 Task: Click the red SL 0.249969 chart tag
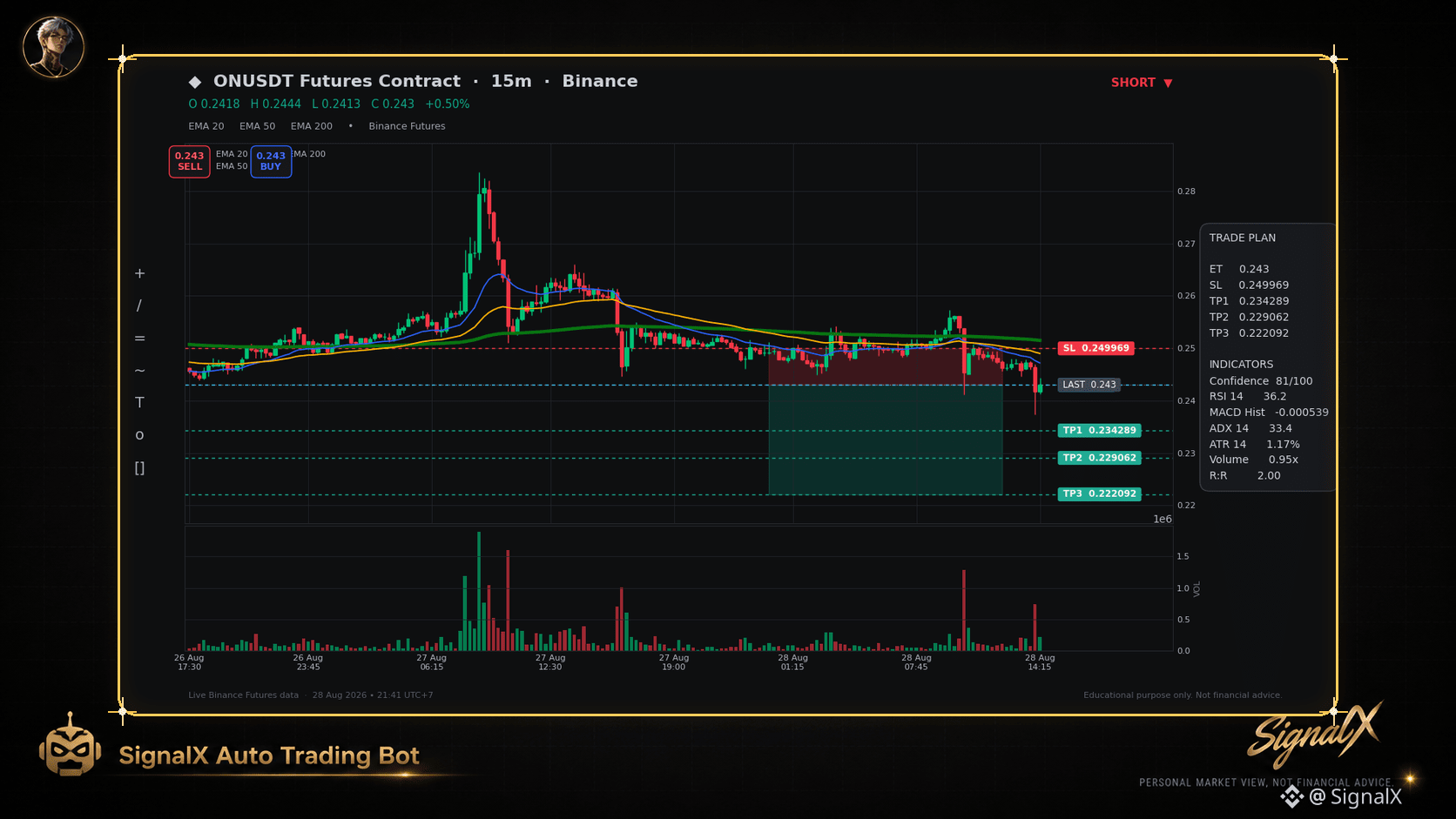coord(1095,348)
